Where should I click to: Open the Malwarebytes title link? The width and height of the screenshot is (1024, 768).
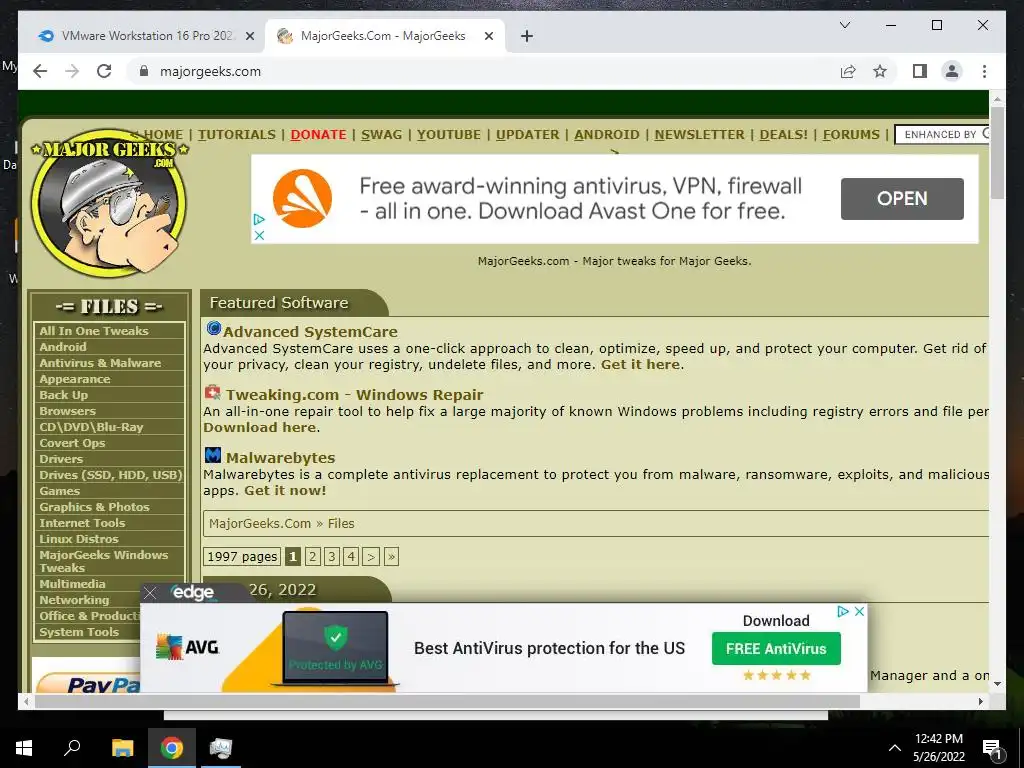point(280,457)
